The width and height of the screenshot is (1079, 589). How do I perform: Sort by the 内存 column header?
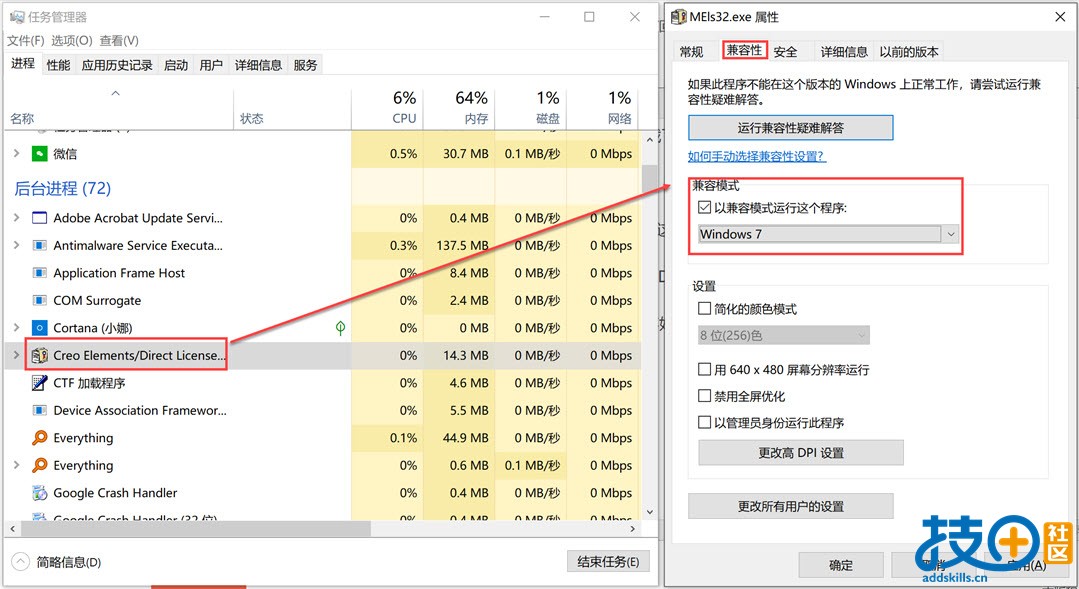pyautogui.click(x=459, y=109)
